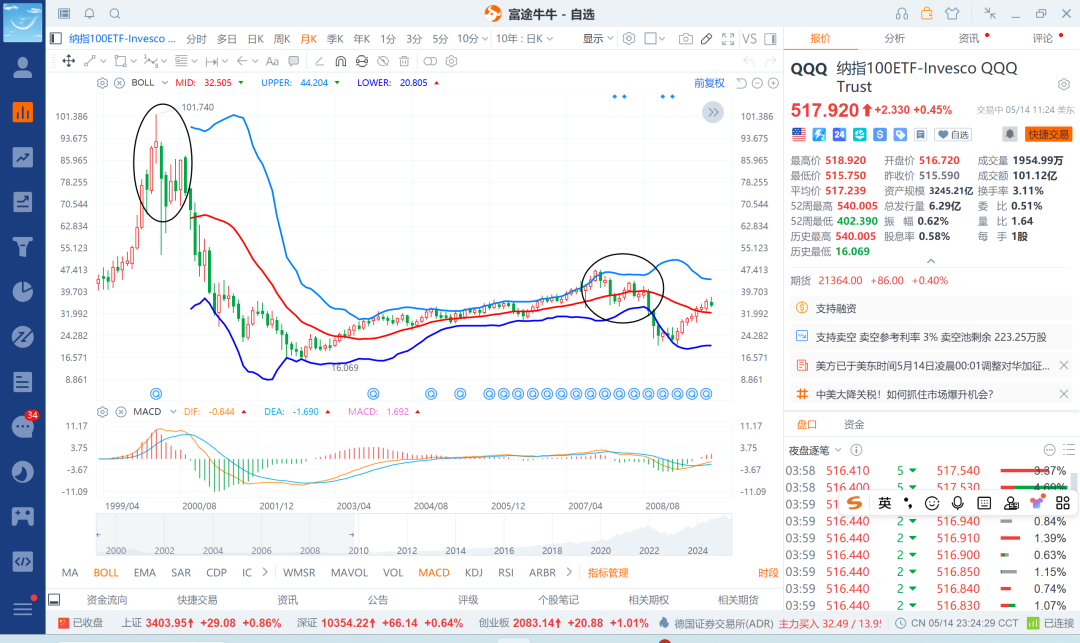Image resolution: width=1080 pixels, height=643 pixels.
Task: Select the magnet snap drawing tool
Action: point(340,61)
